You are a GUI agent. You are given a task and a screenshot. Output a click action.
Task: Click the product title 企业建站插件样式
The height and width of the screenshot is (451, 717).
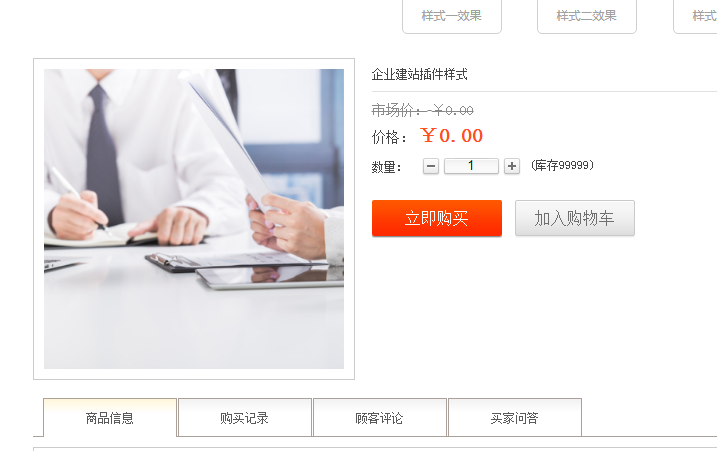tap(419, 74)
